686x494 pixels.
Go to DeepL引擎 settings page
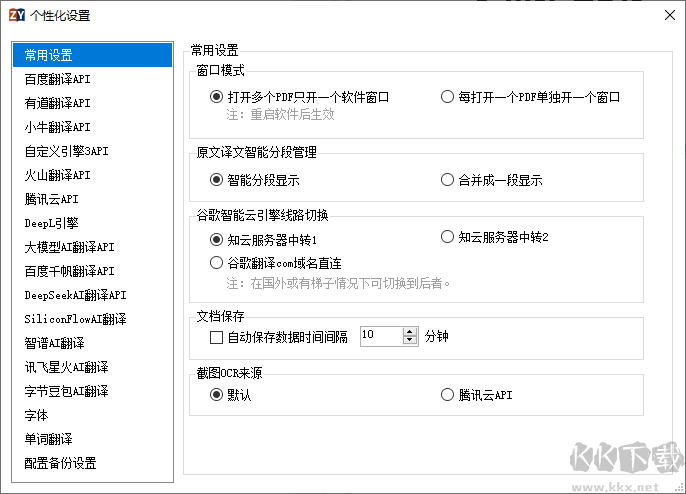[x=93, y=223]
